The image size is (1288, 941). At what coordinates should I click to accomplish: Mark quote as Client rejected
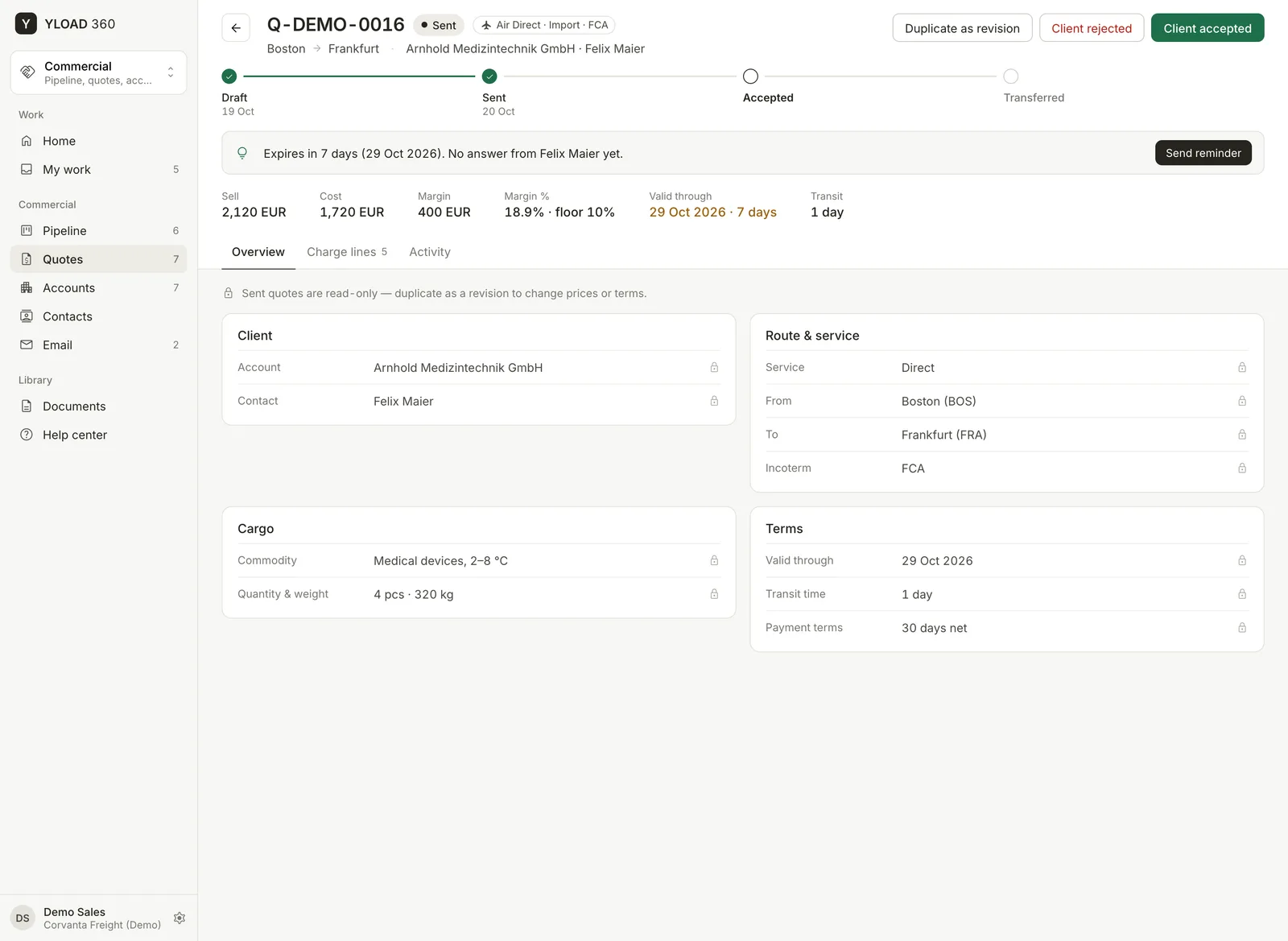pyautogui.click(x=1092, y=28)
